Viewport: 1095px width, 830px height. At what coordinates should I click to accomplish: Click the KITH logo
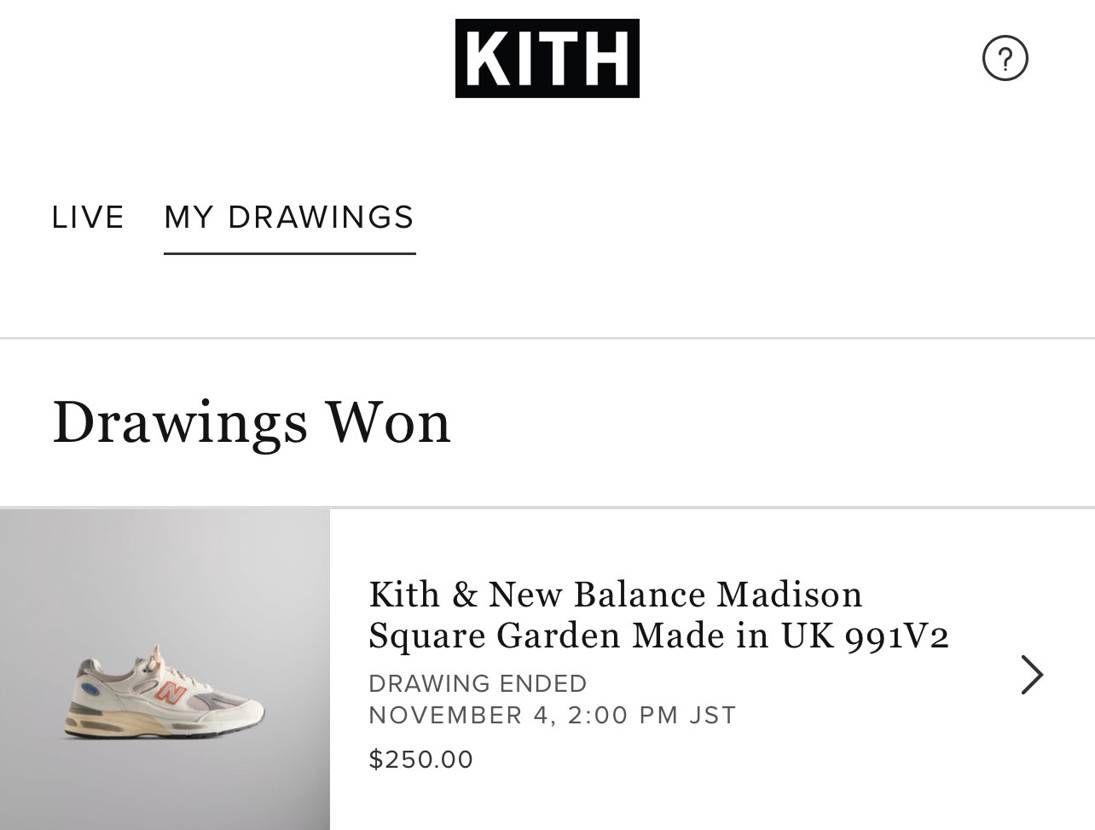pos(547,58)
